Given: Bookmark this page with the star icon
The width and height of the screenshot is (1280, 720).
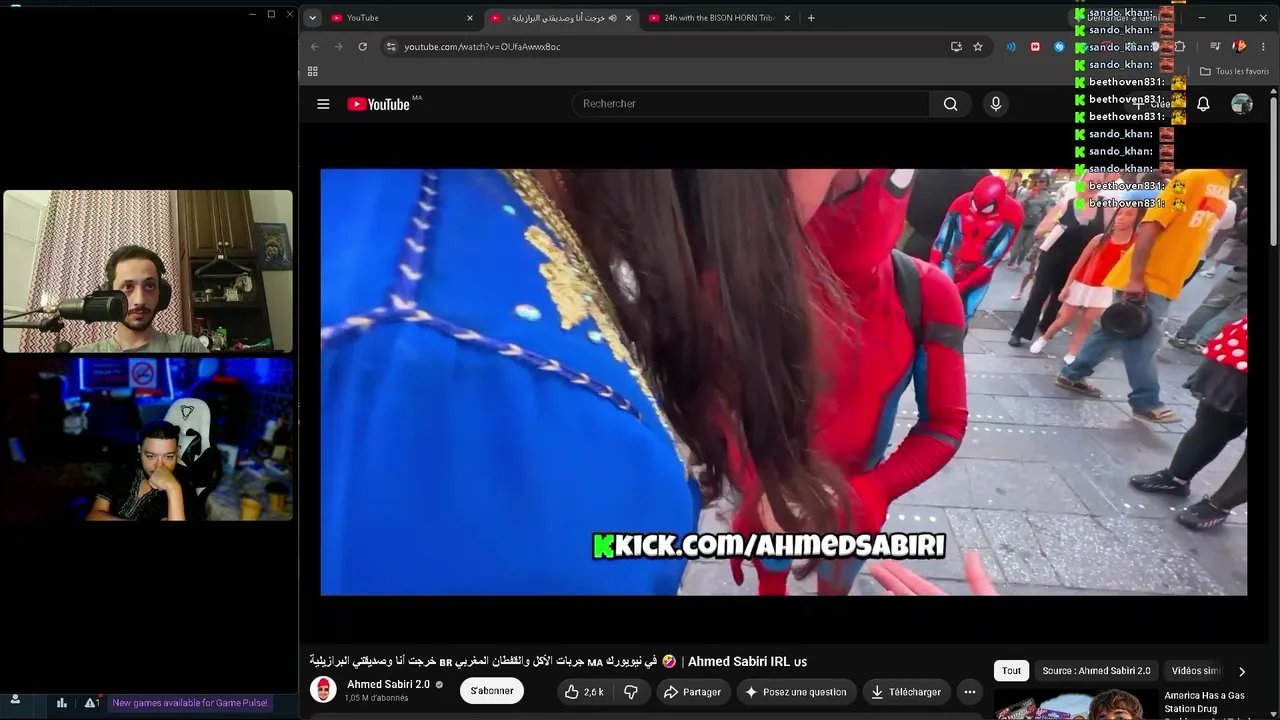Looking at the screenshot, I should click(x=978, y=47).
